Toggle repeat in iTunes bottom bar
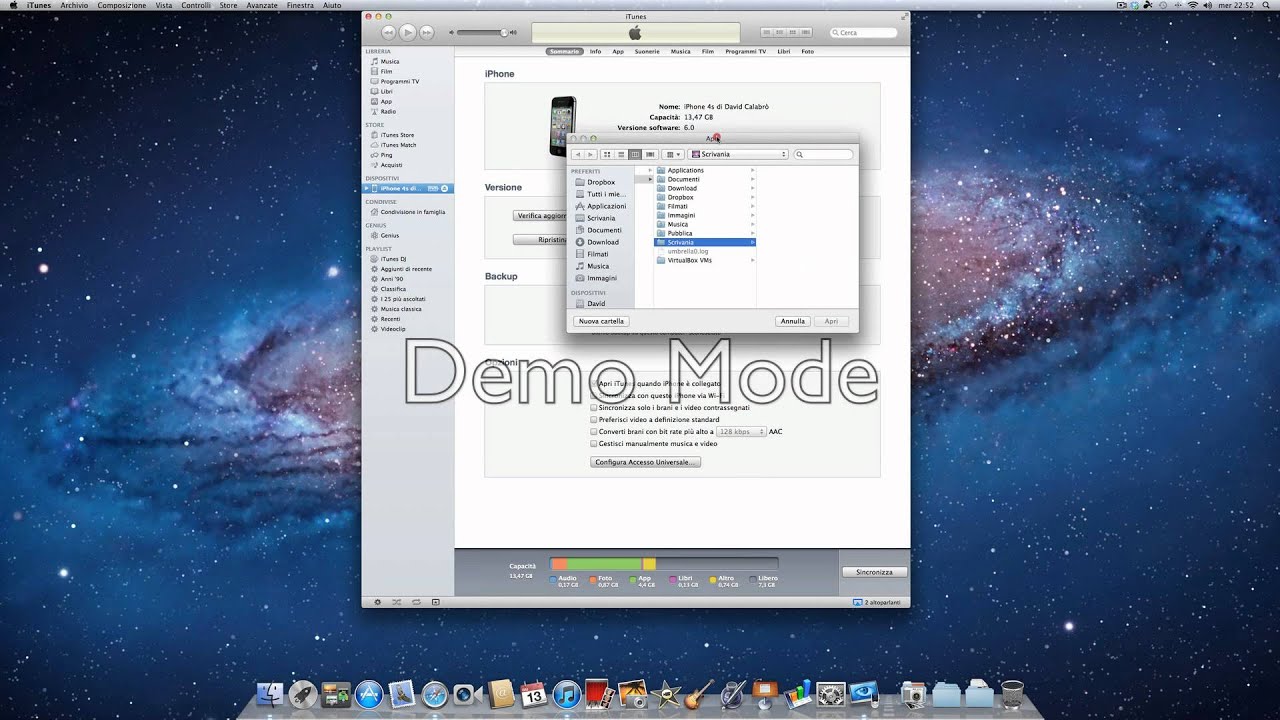 pos(416,602)
